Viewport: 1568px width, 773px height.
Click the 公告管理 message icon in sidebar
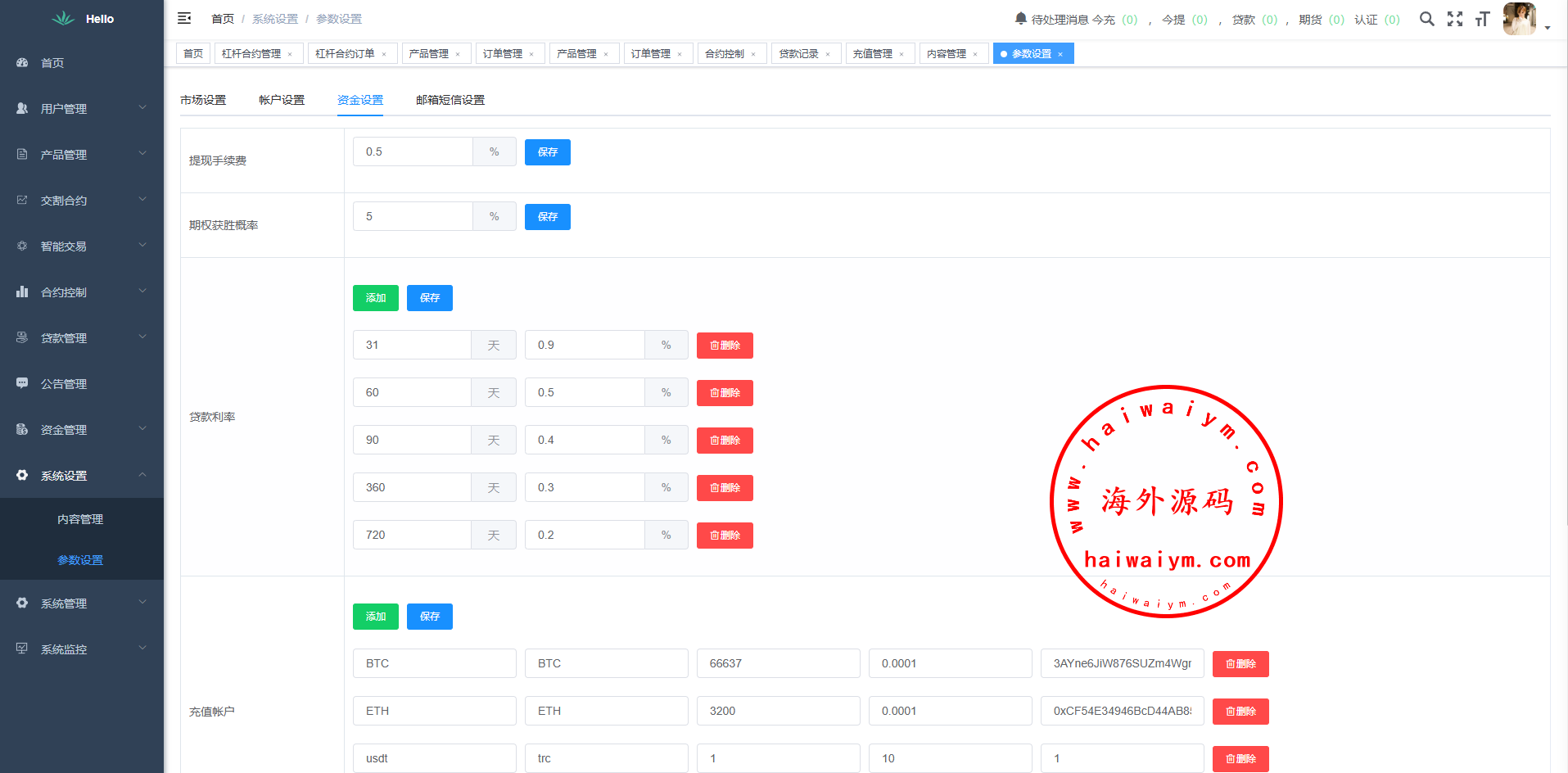pyautogui.click(x=22, y=383)
